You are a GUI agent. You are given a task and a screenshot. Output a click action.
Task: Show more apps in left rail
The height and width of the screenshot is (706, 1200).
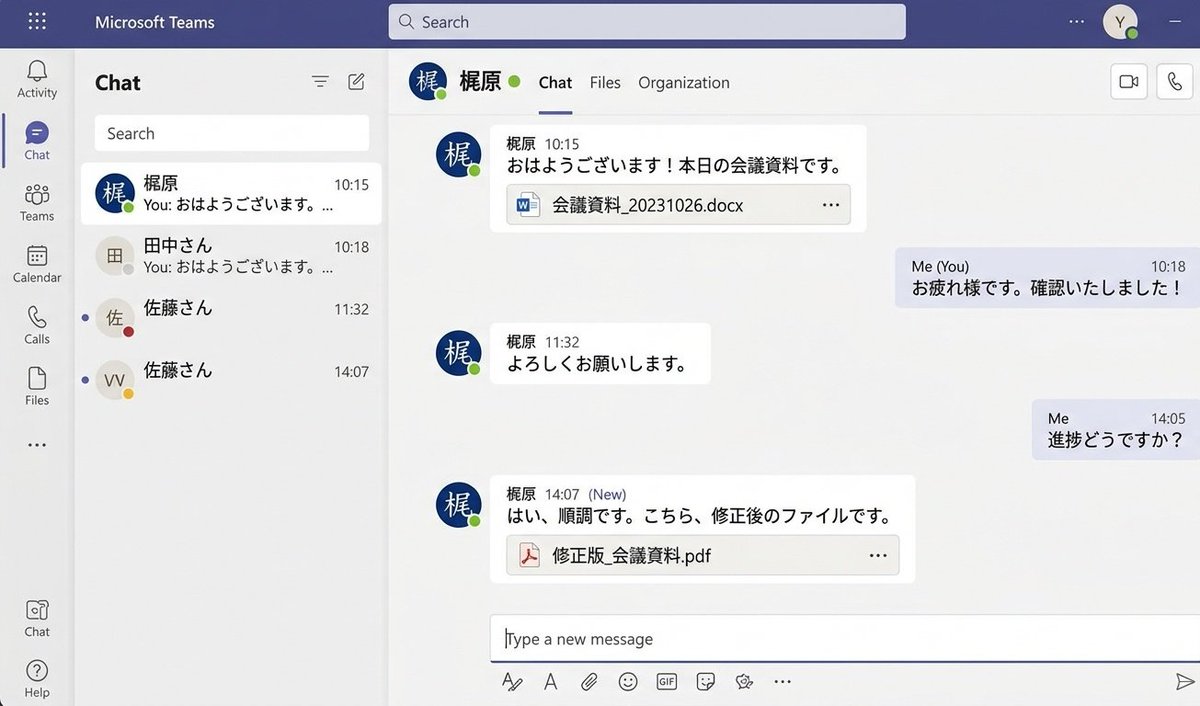click(x=37, y=445)
